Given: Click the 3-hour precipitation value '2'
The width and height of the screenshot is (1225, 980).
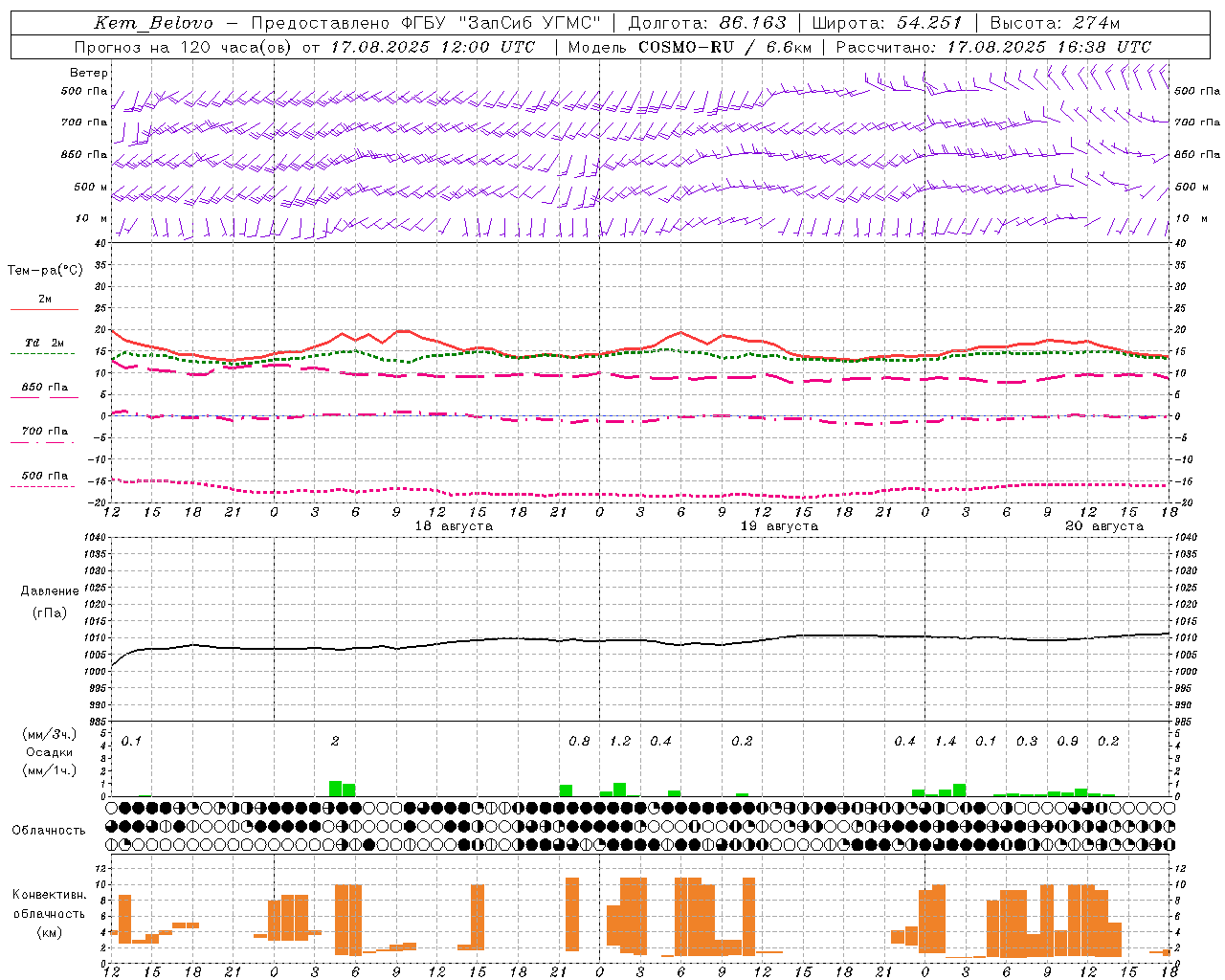Looking at the screenshot, I should pos(335,742).
